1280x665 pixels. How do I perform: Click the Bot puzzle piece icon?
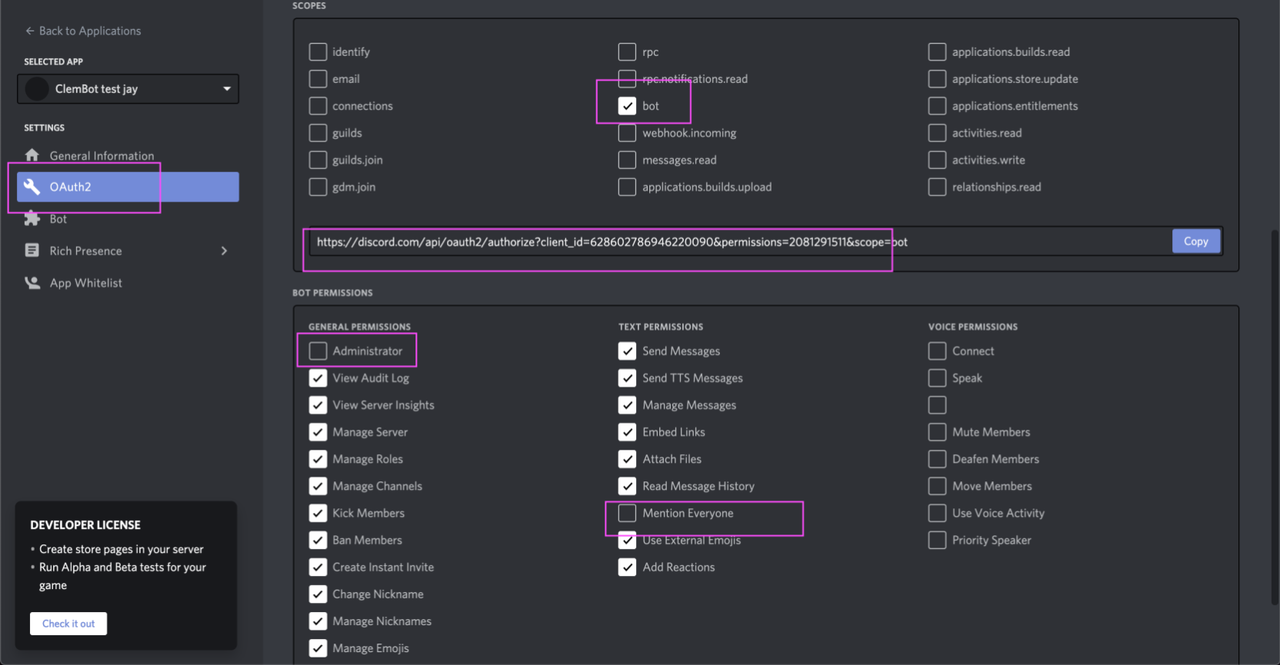(32, 219)
